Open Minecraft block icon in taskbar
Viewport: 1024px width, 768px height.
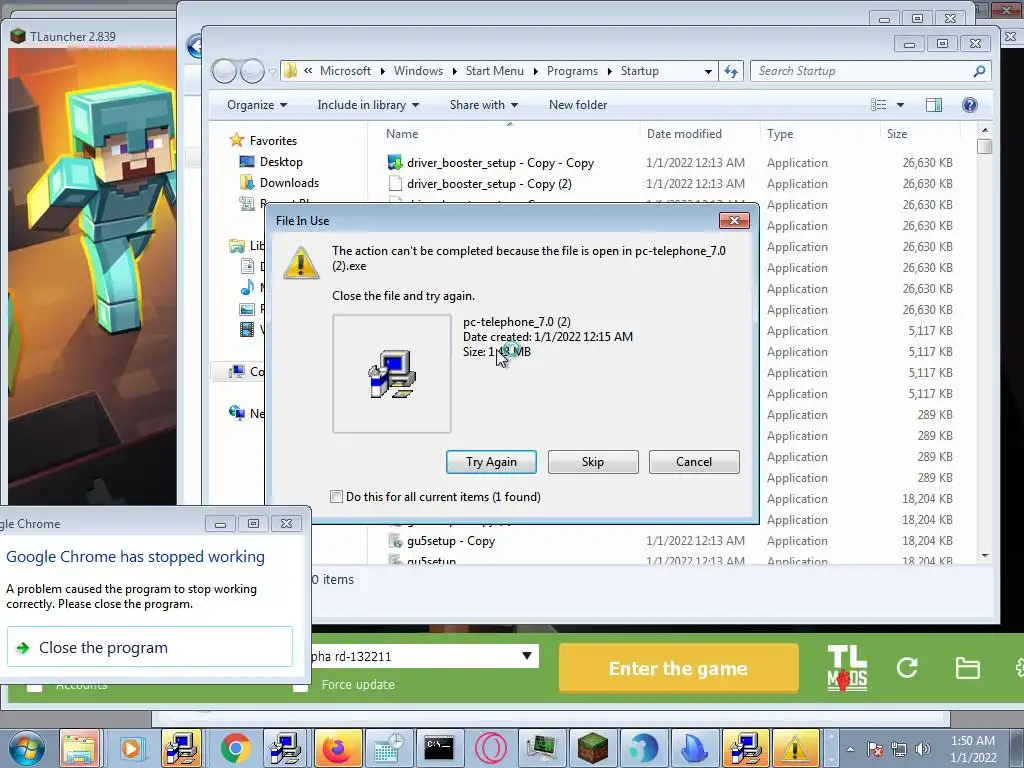click(592, 748)
